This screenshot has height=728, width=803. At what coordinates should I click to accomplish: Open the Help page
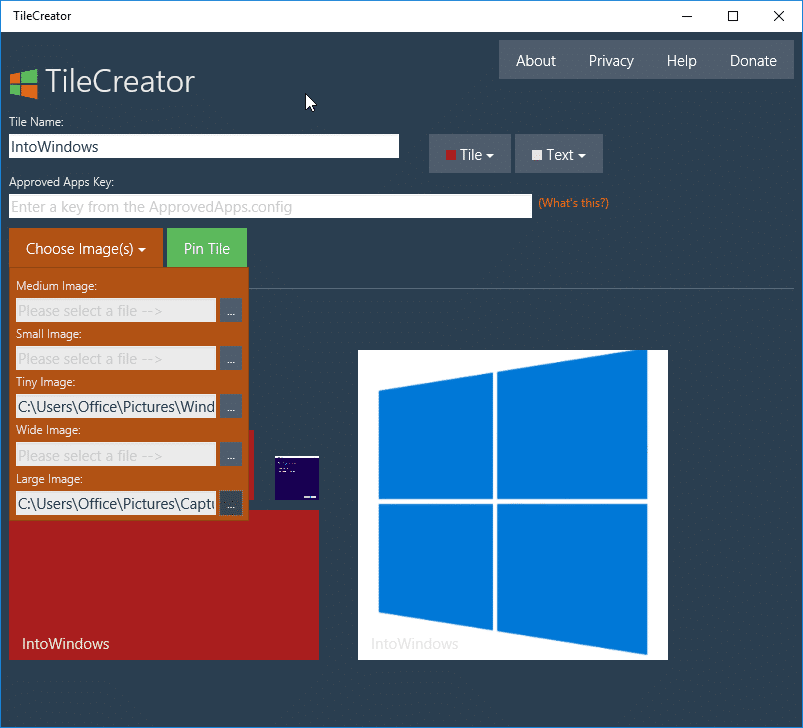pos(681,60)
